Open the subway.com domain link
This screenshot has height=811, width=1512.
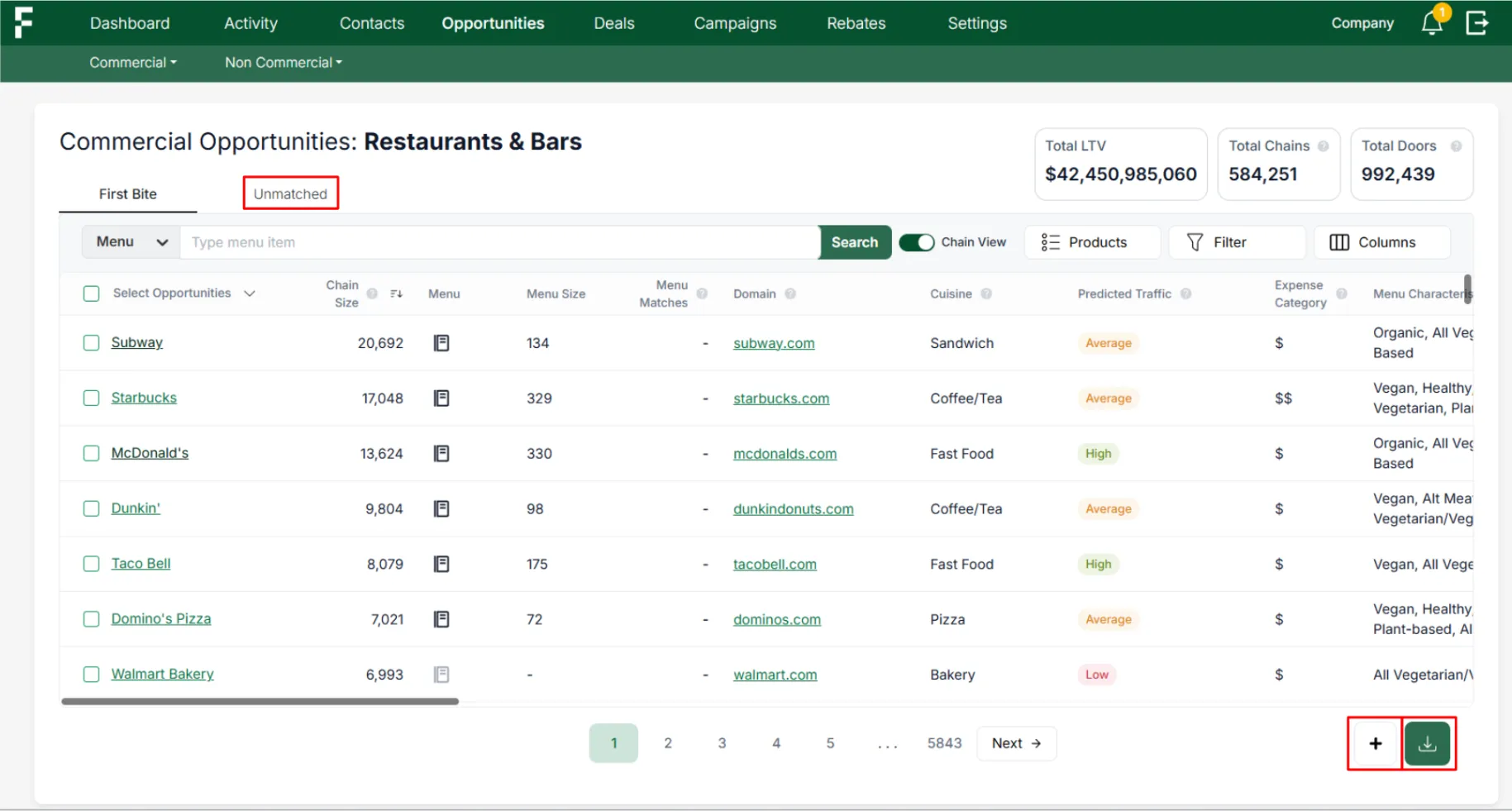[774, 343]
